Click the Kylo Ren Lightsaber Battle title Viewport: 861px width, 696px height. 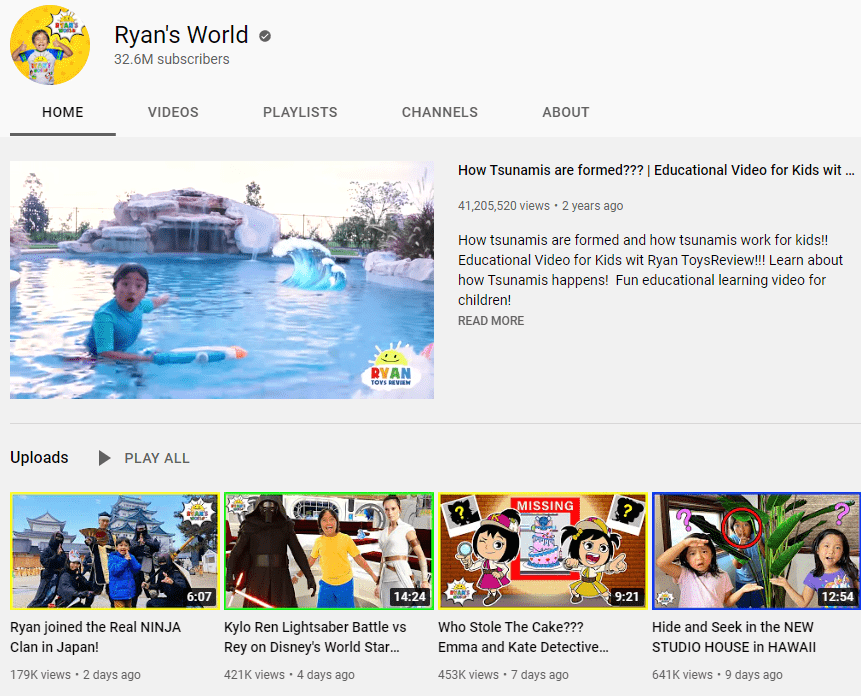315,637
